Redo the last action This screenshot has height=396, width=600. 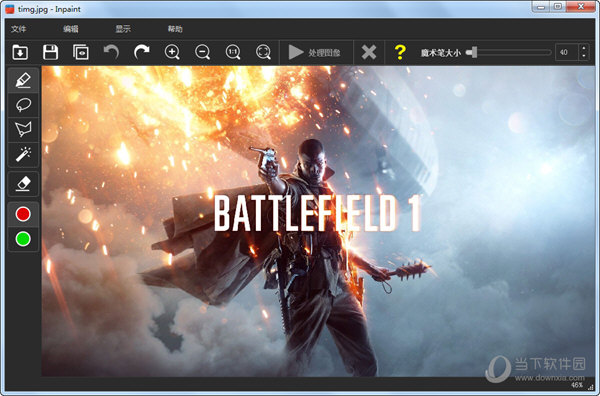click(142, 52)
